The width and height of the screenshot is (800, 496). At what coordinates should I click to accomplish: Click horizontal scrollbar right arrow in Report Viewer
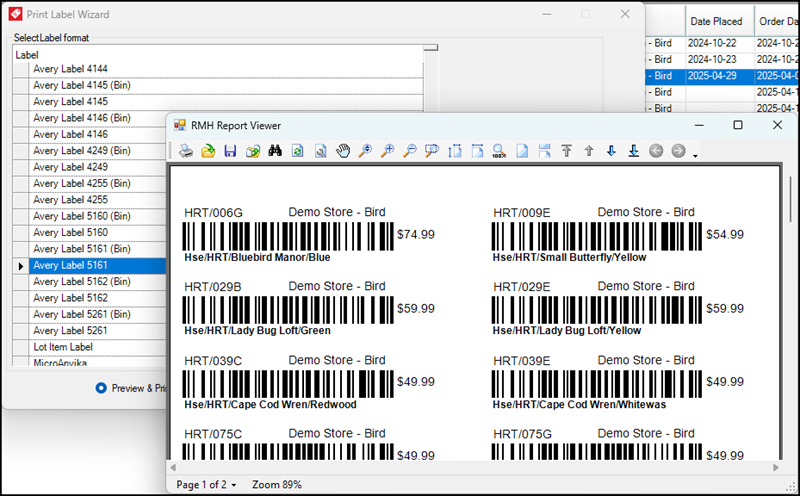tap(776, 467)
